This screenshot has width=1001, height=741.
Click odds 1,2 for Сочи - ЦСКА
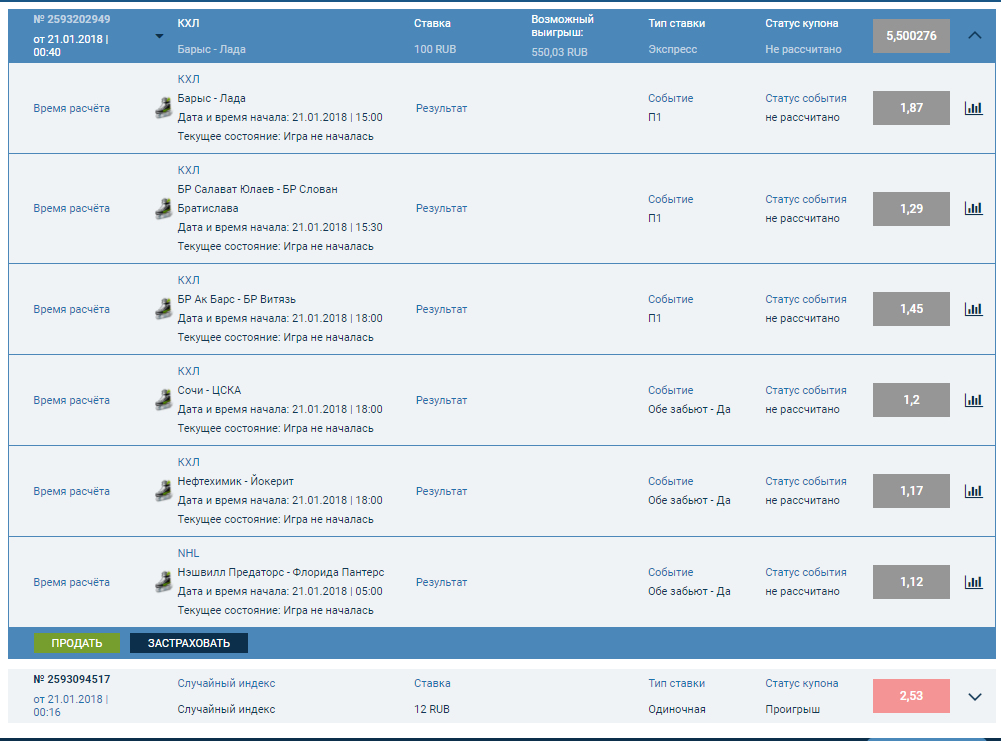point(911,400)
